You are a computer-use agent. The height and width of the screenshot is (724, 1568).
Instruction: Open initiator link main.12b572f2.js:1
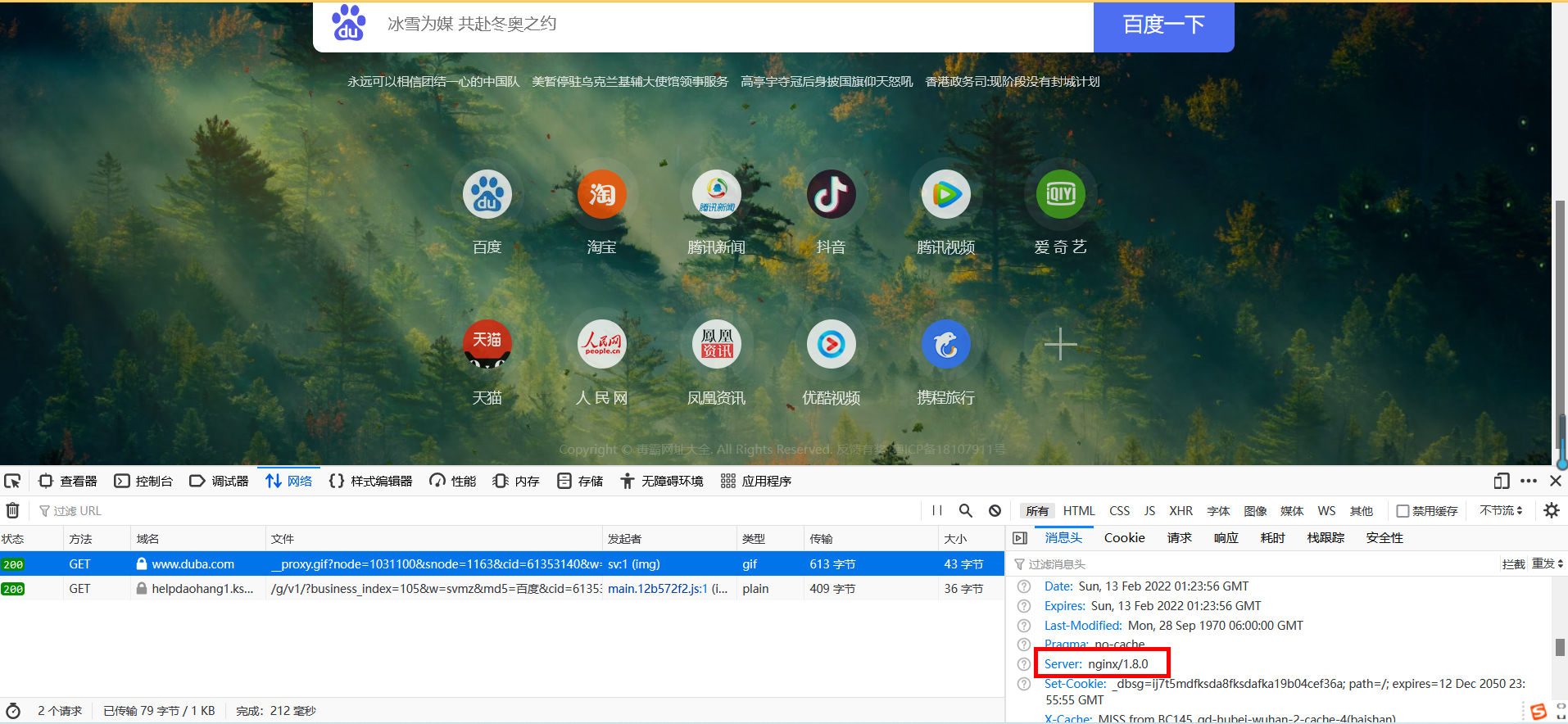pyautogui.click(x=658, y=589)
